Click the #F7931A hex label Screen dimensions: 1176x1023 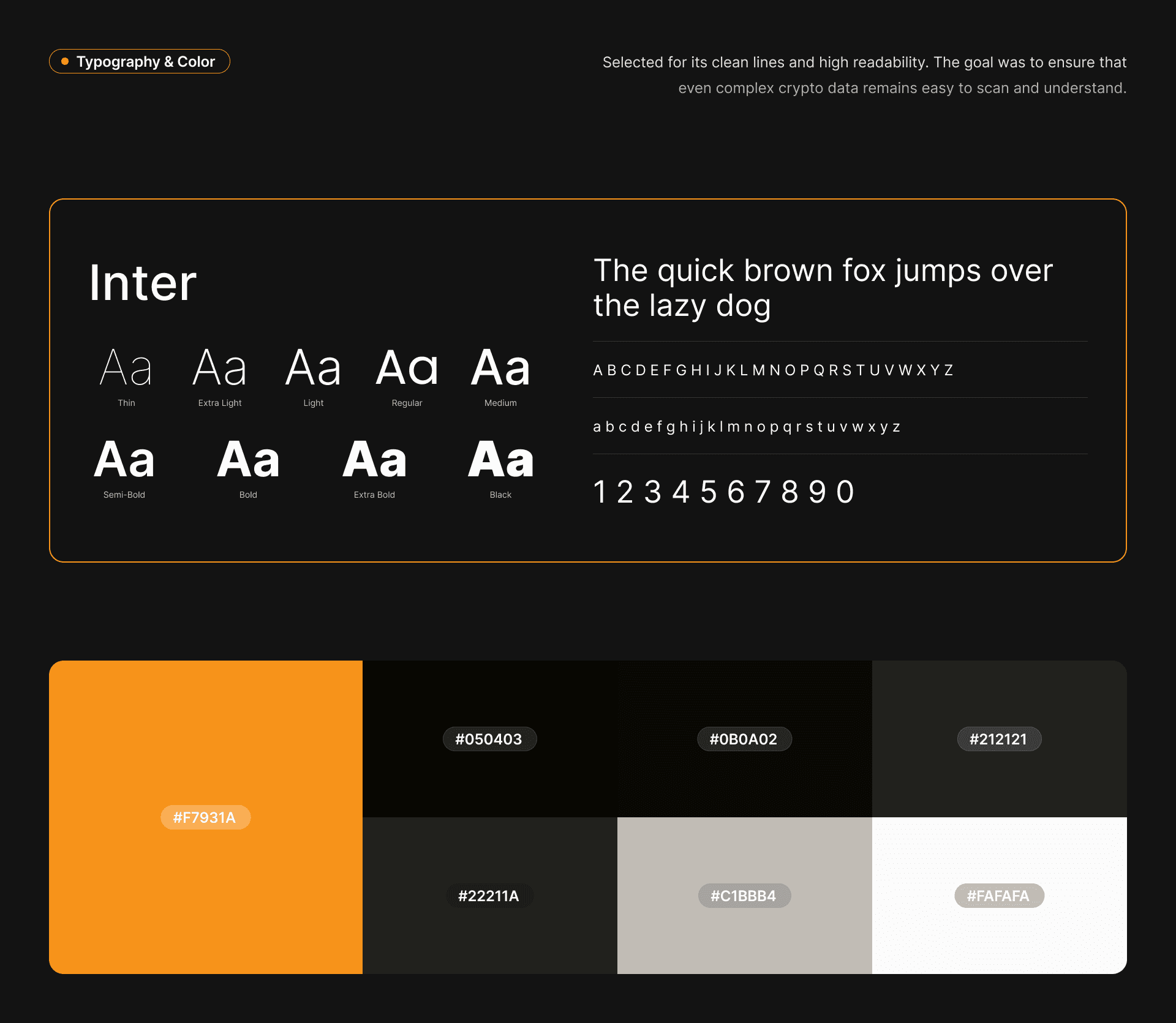[205, 817]
